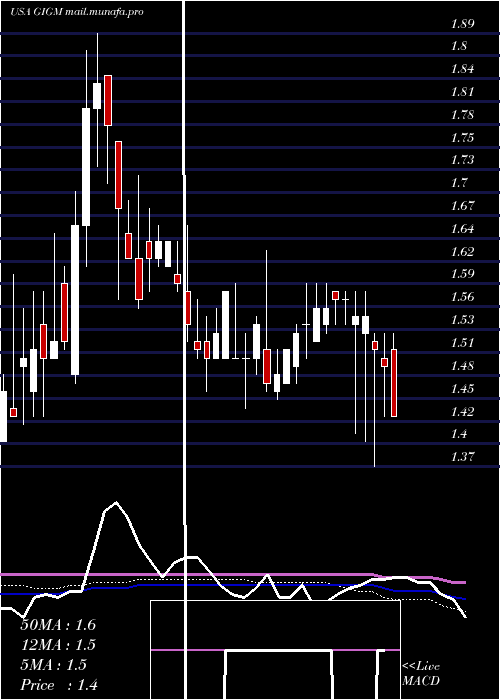This screenshot has height=700, width=500.
Task: Click the 1.78 price axis label
Action: pyautogui.click(x=462, y=115)
